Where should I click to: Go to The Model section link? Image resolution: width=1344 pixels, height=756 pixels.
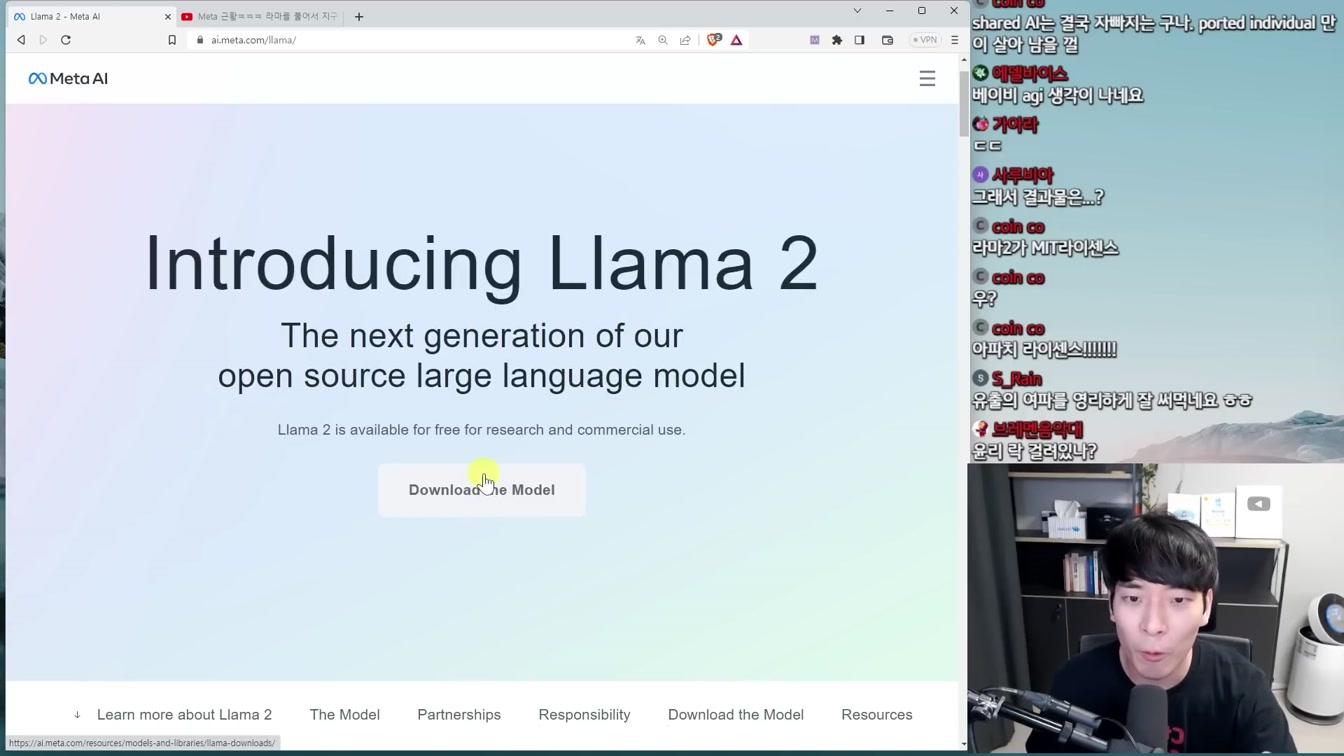point(345,715)
